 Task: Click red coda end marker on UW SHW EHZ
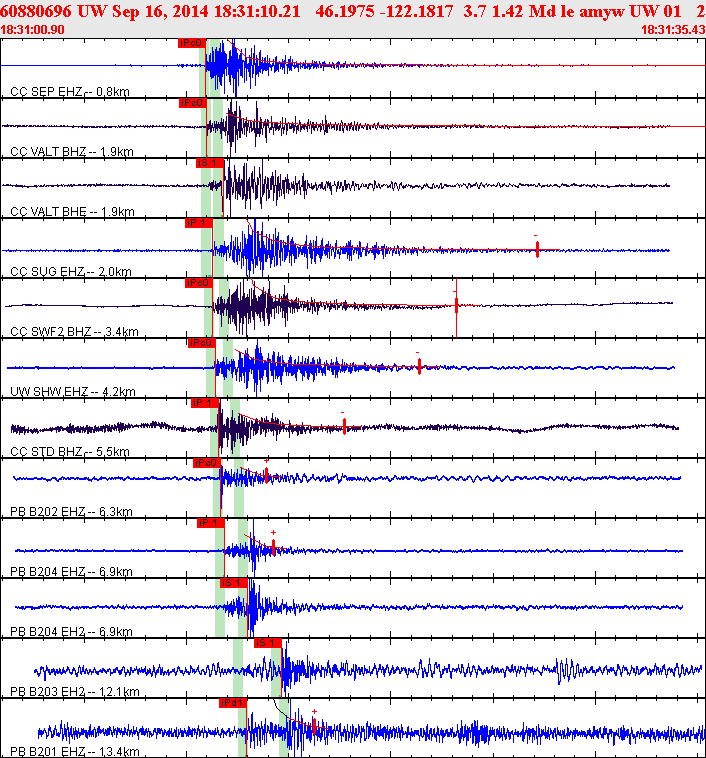point(419,366)
